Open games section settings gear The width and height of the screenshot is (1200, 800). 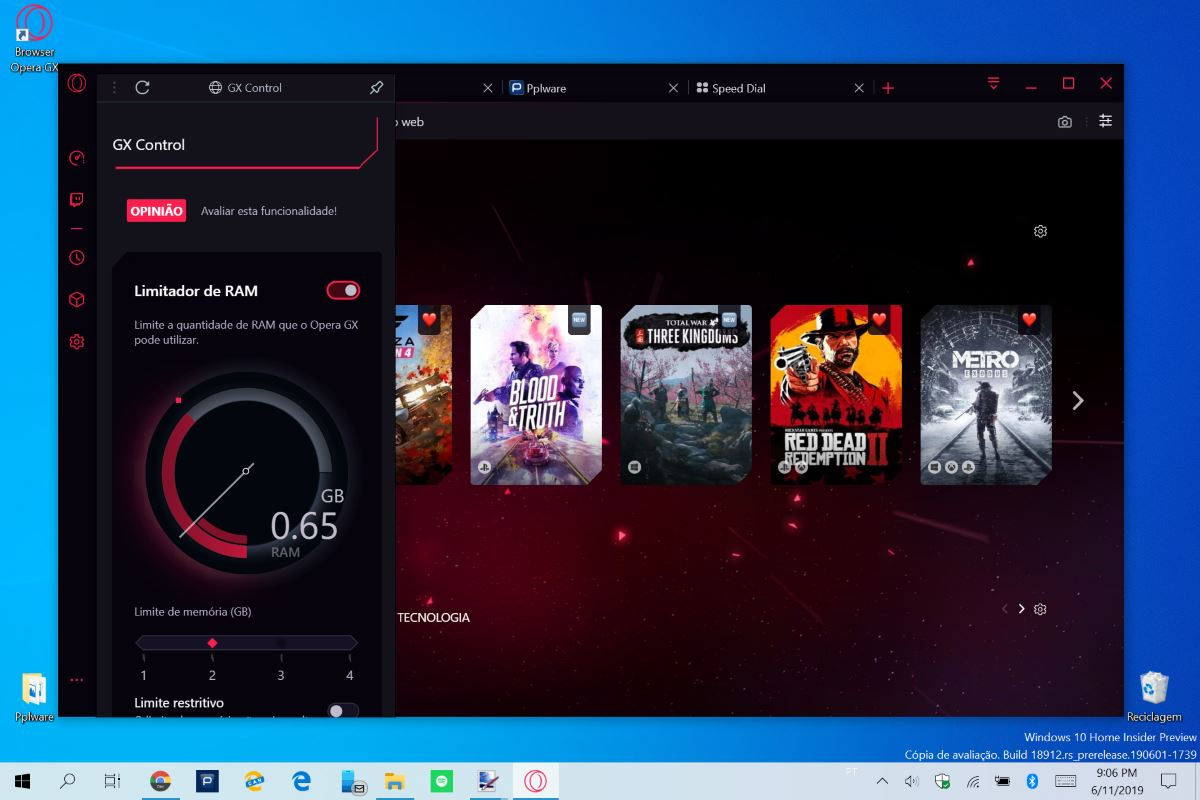tap(1040, 231)
